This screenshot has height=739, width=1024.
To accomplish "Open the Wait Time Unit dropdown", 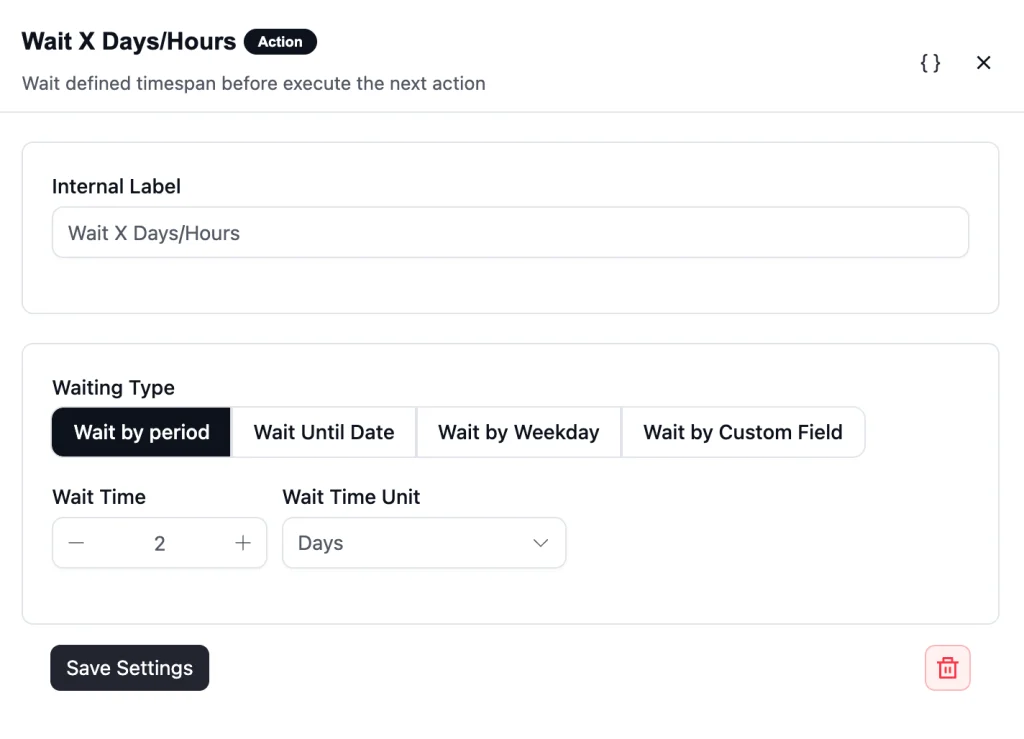I will click(424, 543).
